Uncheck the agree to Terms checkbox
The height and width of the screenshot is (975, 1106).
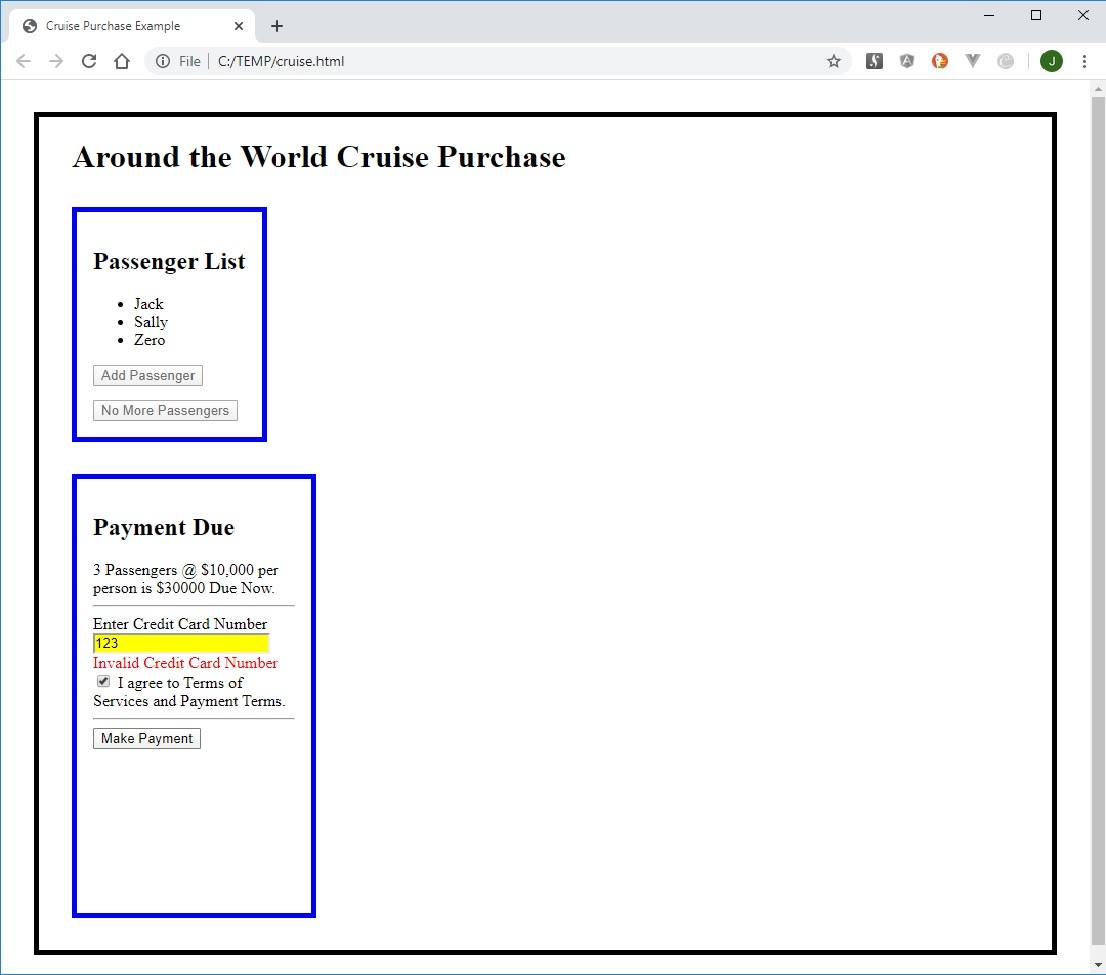[104, 682]
